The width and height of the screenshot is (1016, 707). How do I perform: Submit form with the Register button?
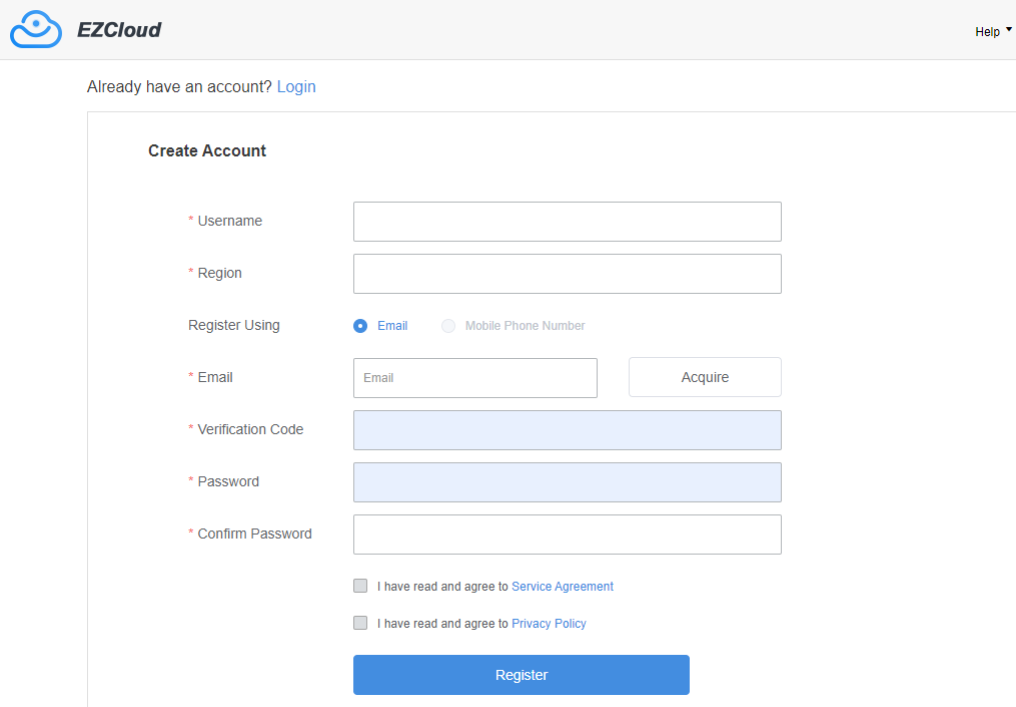521,675
